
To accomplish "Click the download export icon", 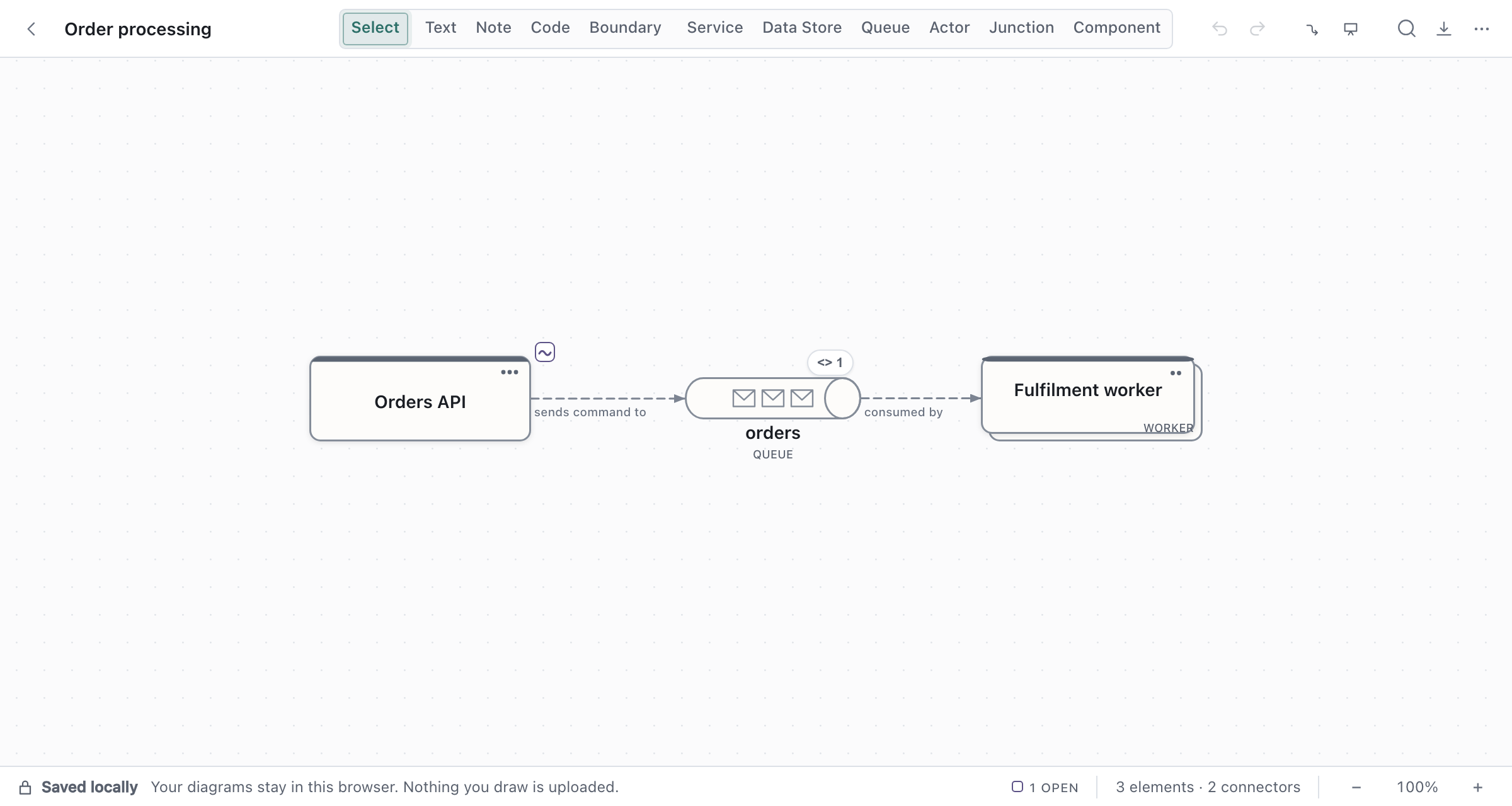I will [x=1444, y=29].
